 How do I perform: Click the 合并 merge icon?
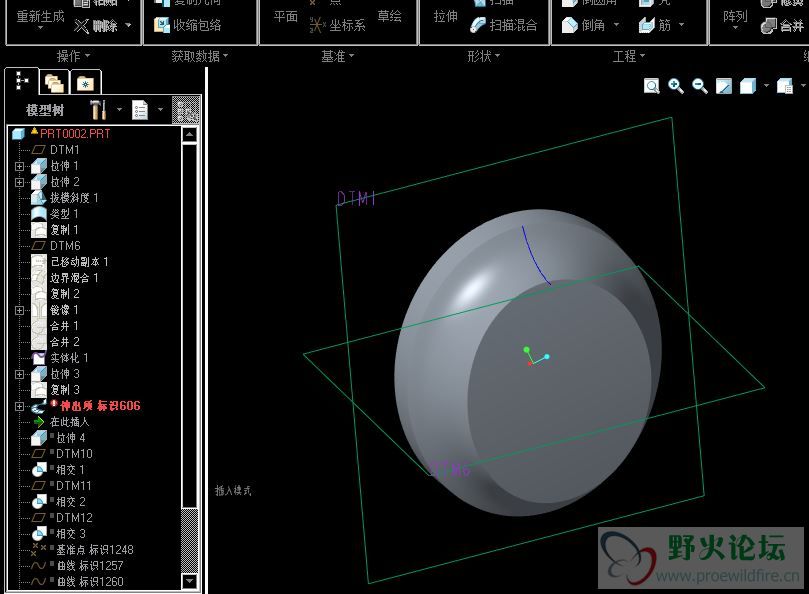click(769, 25)
